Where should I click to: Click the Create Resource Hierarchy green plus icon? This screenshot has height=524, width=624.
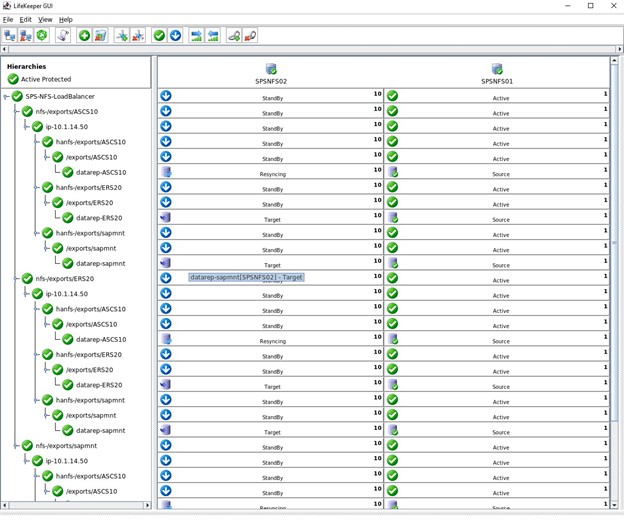pyautogui.click(x=84, y=35)
